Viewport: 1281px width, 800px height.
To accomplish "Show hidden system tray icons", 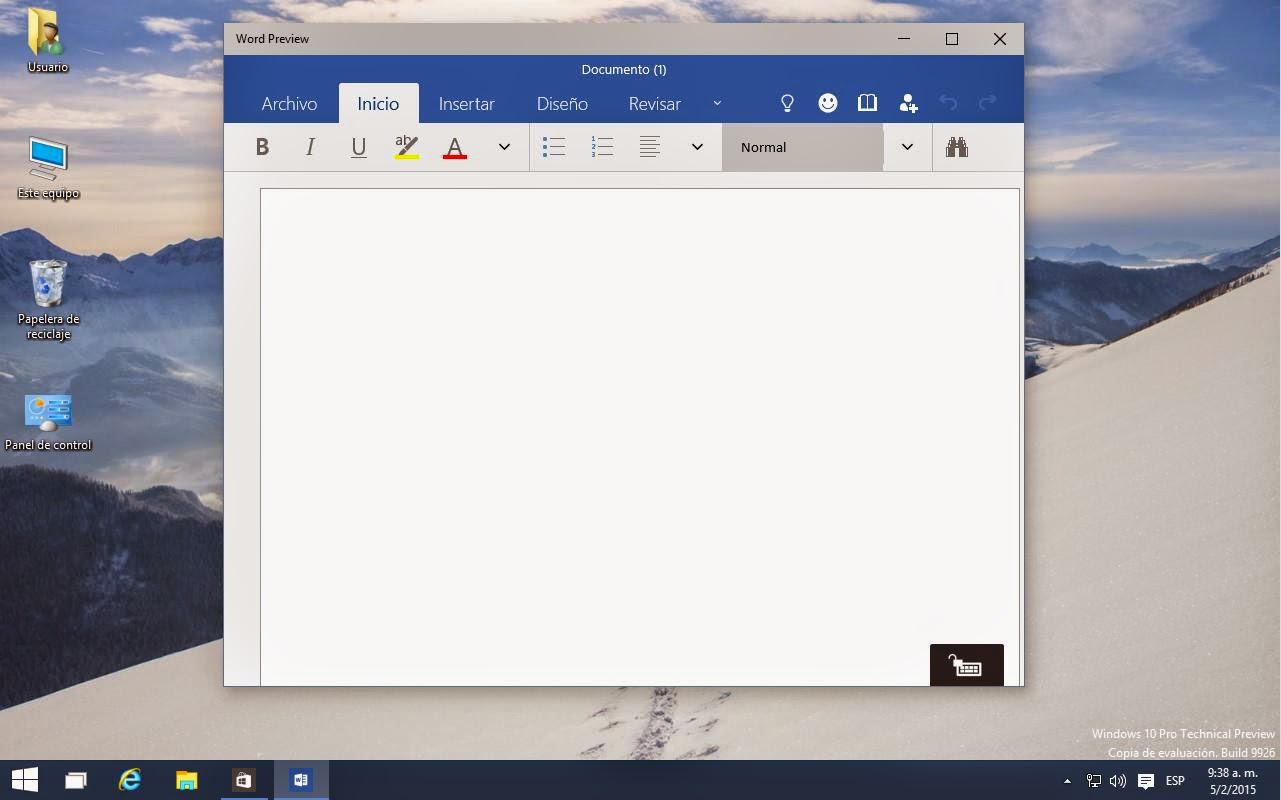I will pyautogui.click(x=1067, y=781).
